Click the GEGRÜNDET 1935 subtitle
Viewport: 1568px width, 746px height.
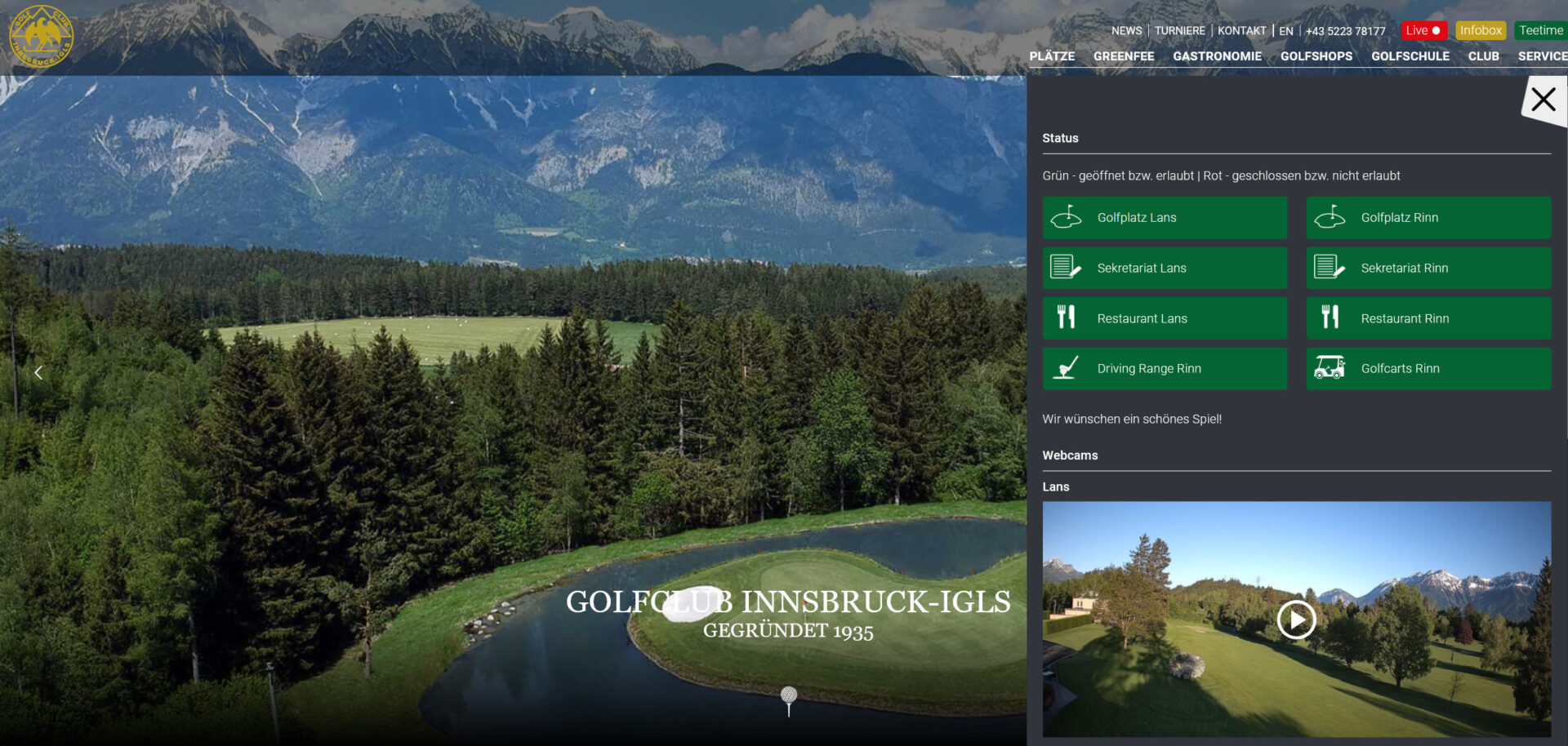point(788,631)
